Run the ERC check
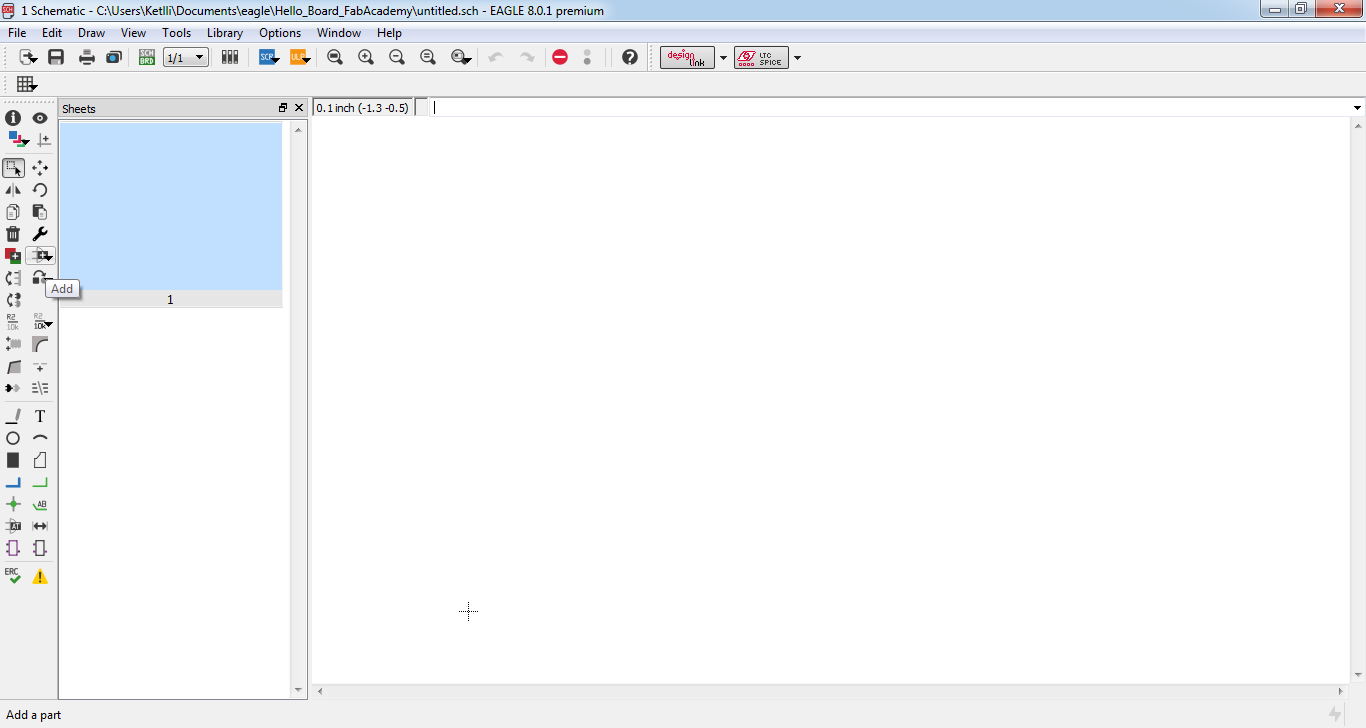 (13, 576)
